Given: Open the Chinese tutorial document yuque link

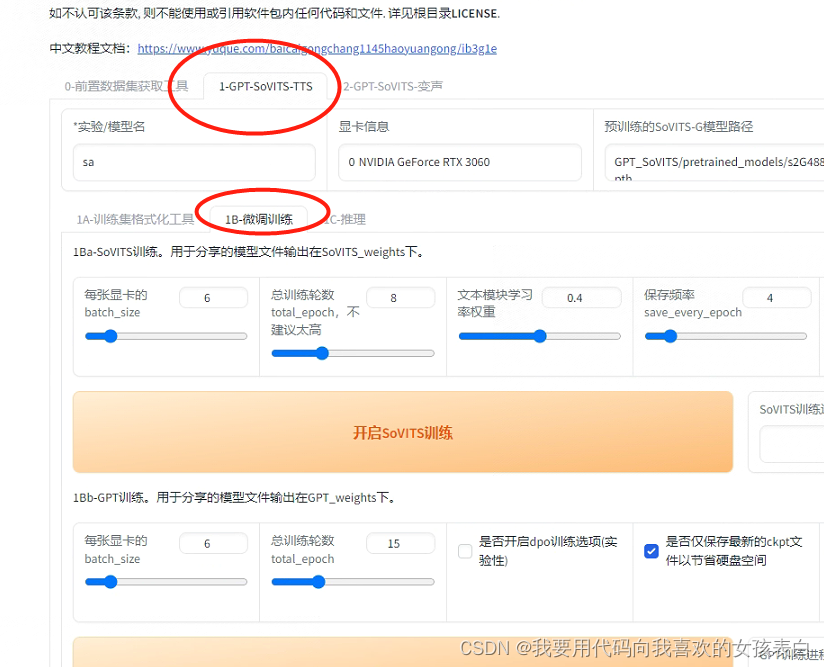Looking at the screenshot, I should tap(317, 49).
